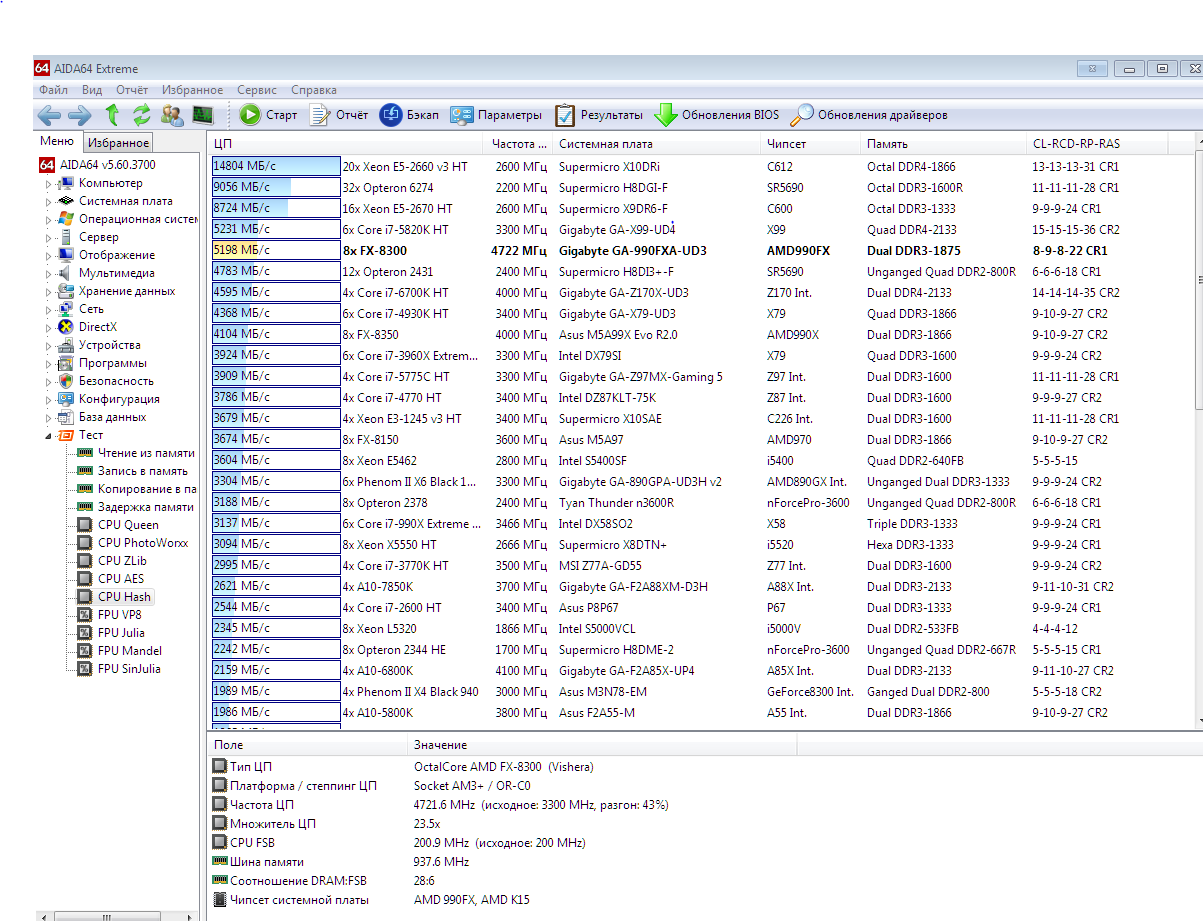1203x921 pixels.
Task: Open the Чтение из памяти test
Action: click(146, 453)
